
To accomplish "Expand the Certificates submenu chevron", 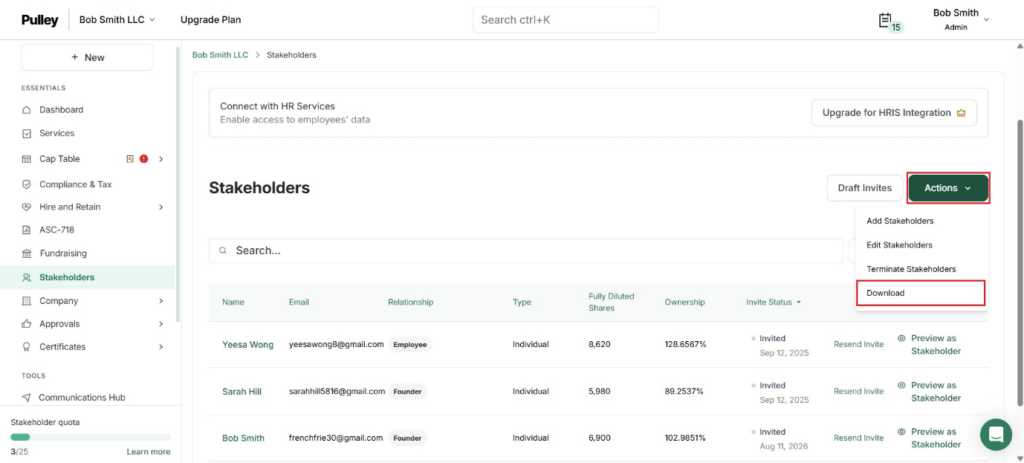I will 161,347.
